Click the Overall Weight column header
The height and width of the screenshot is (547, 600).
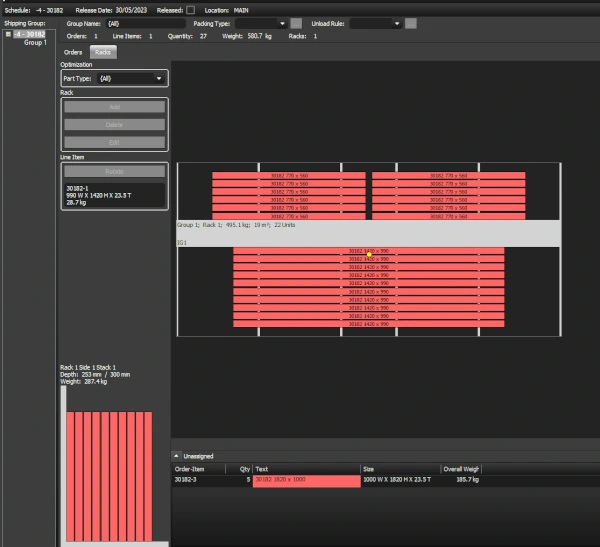click(461, 469)
